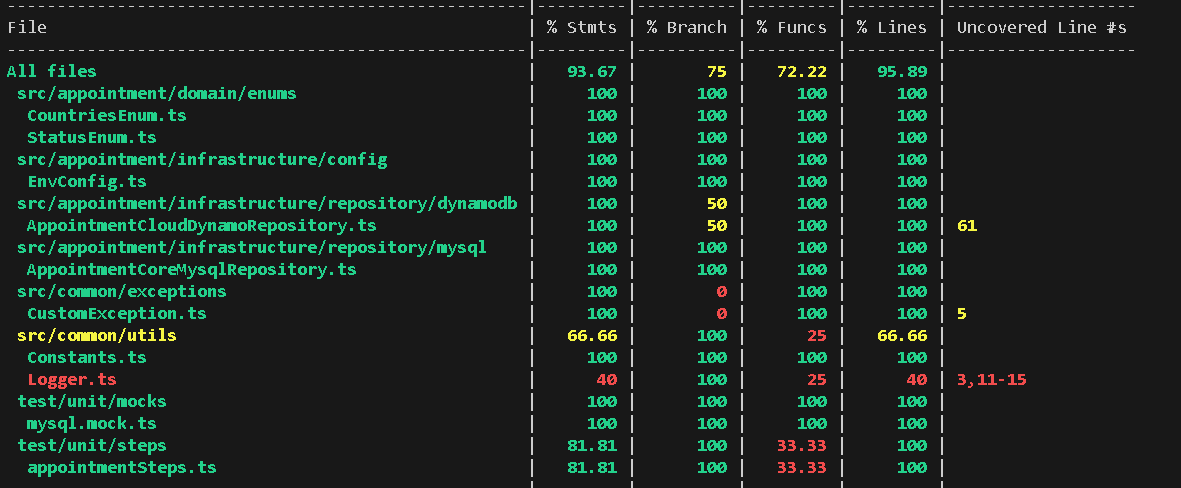Viewport: 1181px width, 488px height.
Task: Click the src/common/exceptions folder row
Action: pyautogui.click(x=122, y=291)
